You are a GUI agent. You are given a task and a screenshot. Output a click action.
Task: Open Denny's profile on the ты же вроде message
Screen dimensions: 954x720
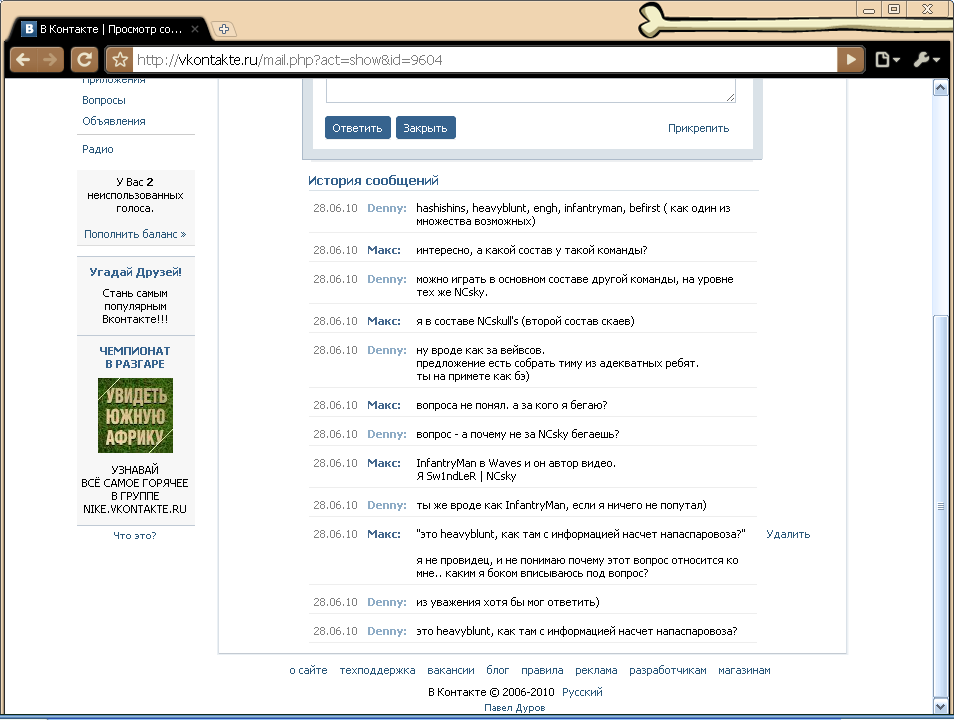coord(386,505)
